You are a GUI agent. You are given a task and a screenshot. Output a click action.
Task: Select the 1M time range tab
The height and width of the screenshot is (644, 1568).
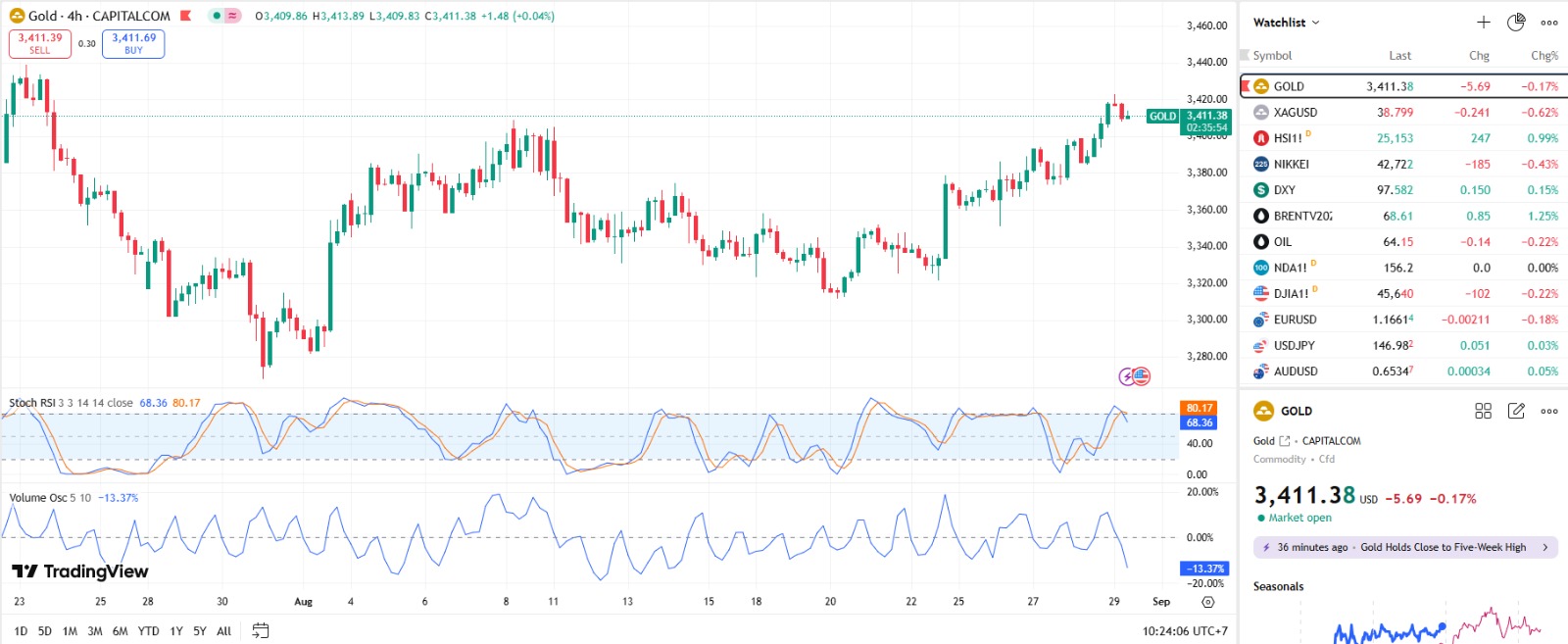click(70, 631)
